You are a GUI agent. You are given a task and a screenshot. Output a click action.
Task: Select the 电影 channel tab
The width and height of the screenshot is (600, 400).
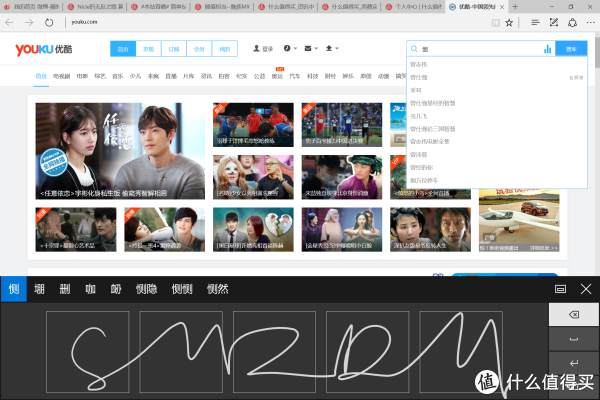pos(82,76)
